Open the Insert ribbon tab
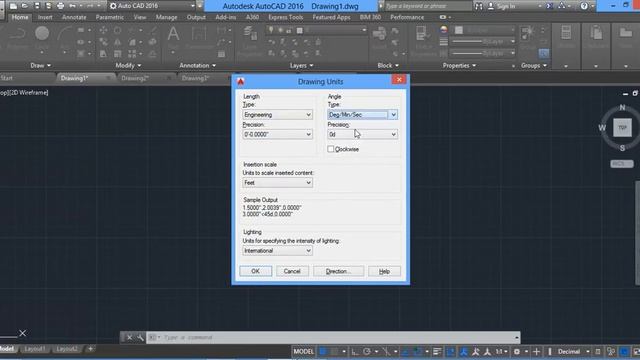Screen dimensions: 640x360 click(x=45, y=17)
